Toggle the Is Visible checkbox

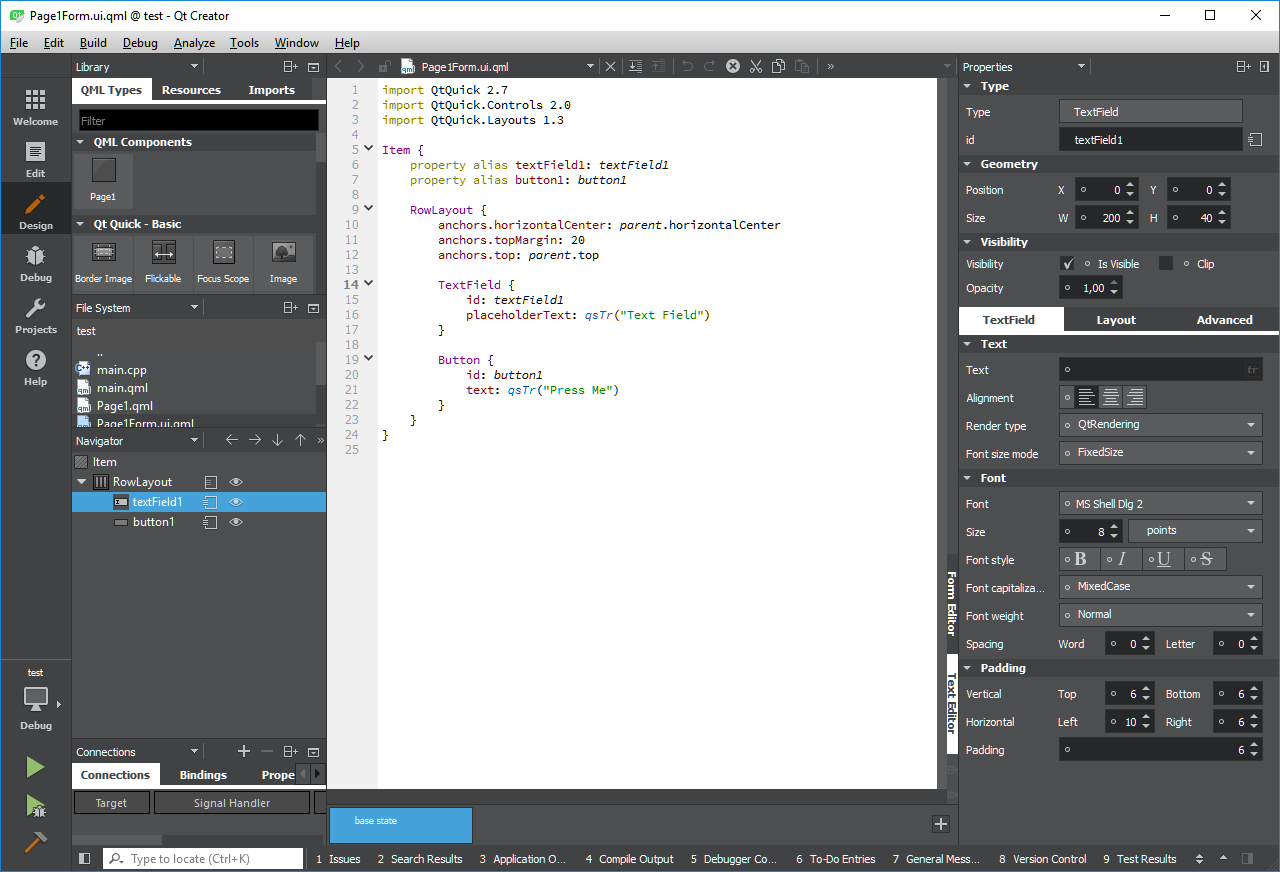[1067, 264]
